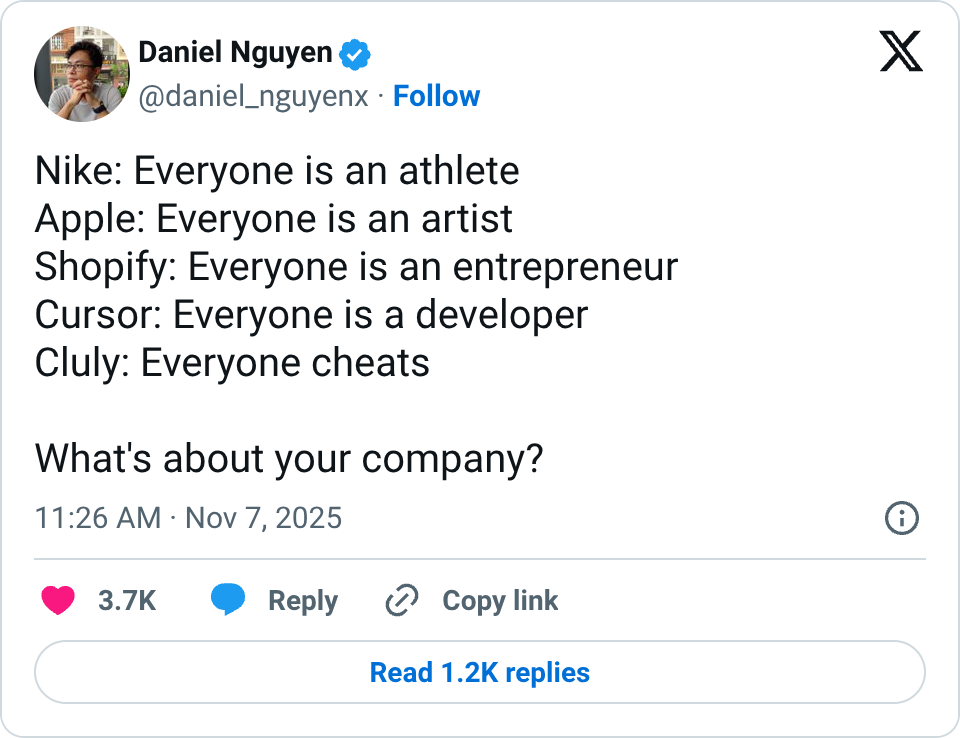The width and height of the screenshot is (960, 738).
Task: Open Read 1.2K replies
Action: (x=480, y=672)
